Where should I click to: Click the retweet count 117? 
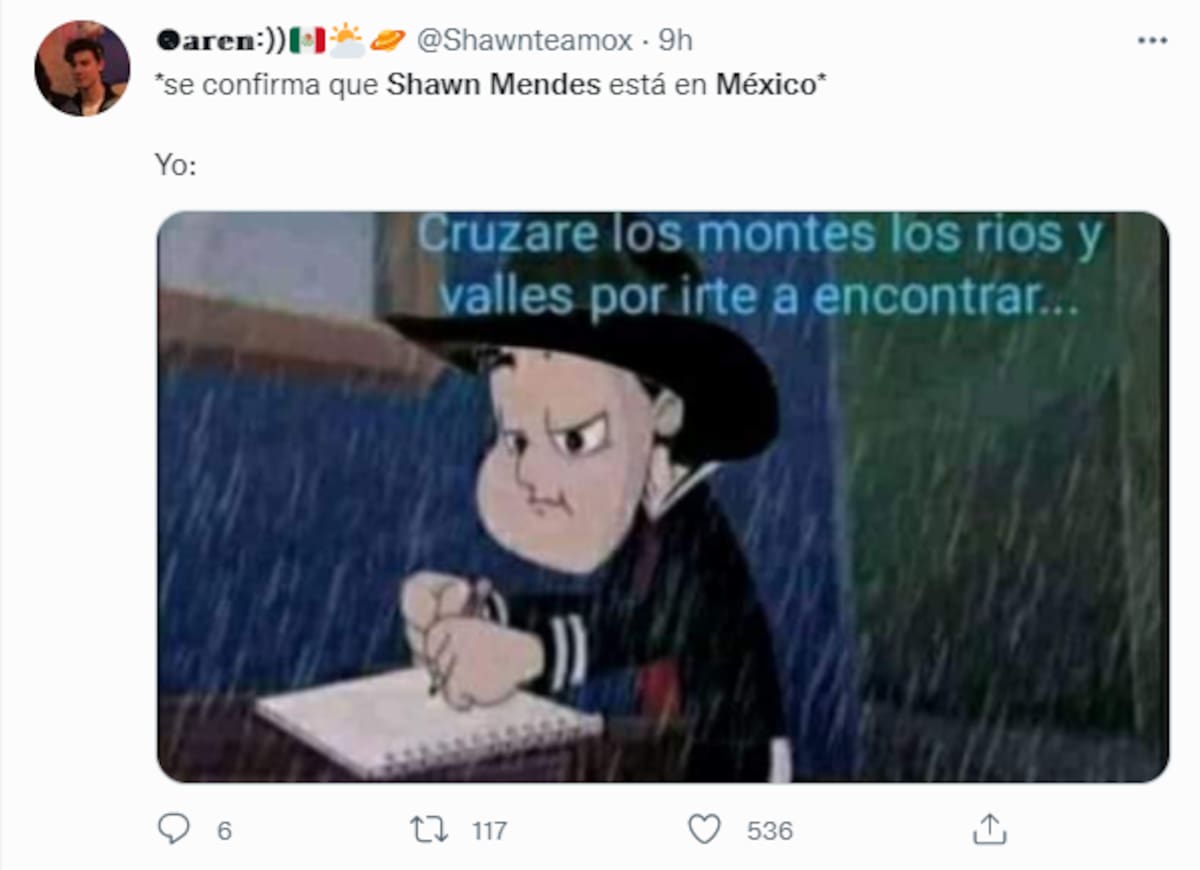tap(489, 830)
